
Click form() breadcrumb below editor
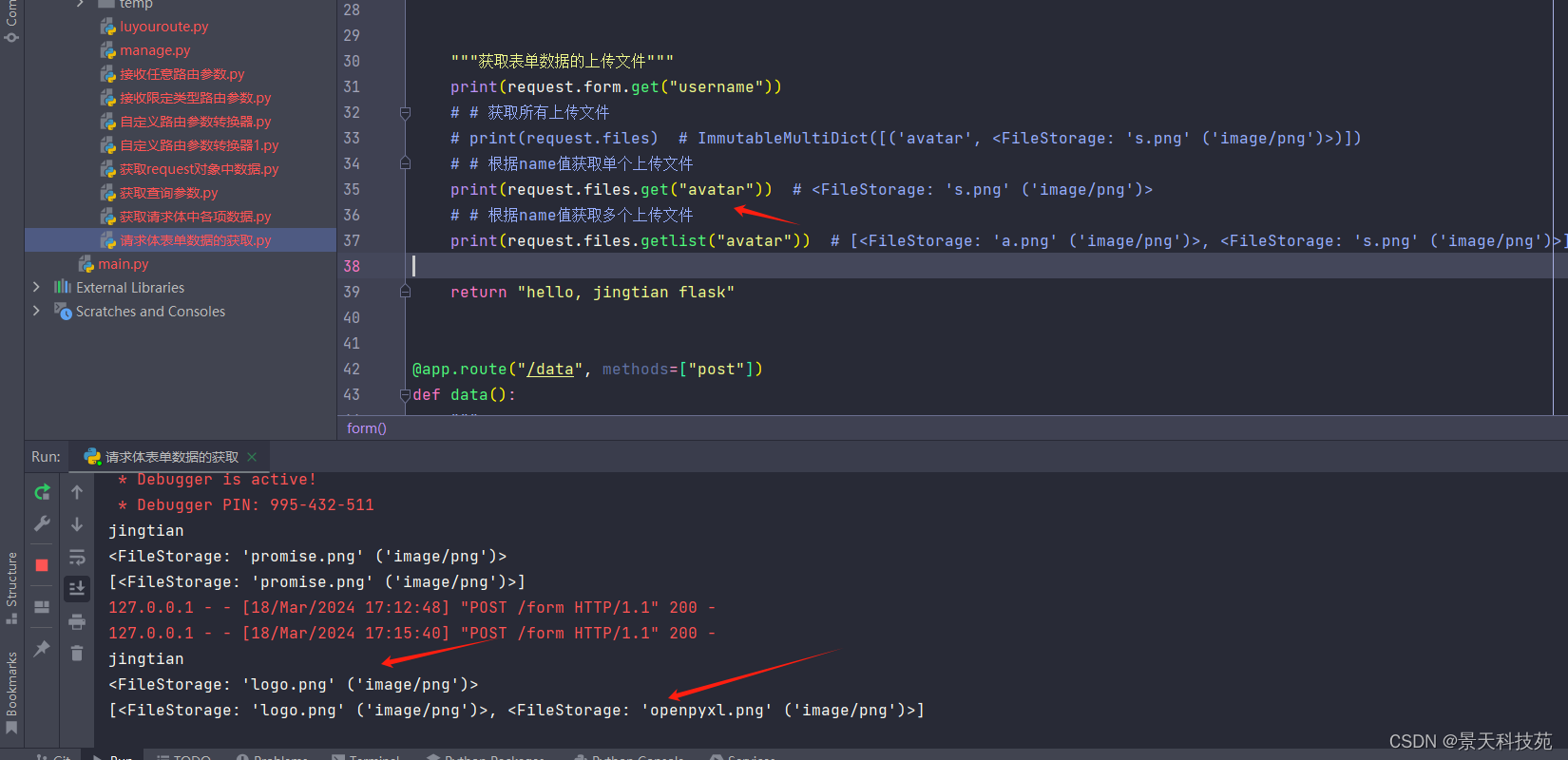point(367,428)
